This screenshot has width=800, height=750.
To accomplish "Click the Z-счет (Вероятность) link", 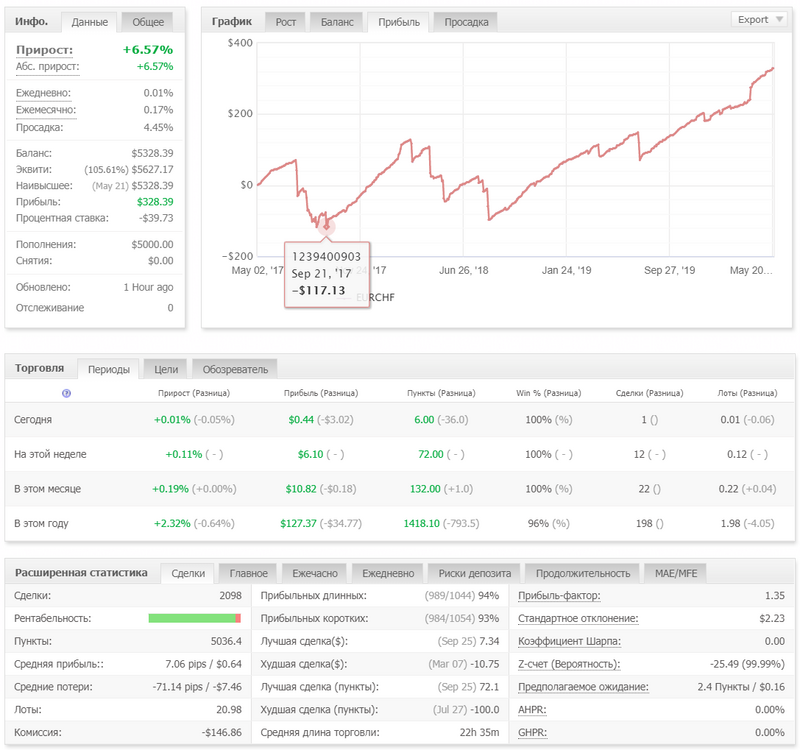I will (x=569, y=665).
